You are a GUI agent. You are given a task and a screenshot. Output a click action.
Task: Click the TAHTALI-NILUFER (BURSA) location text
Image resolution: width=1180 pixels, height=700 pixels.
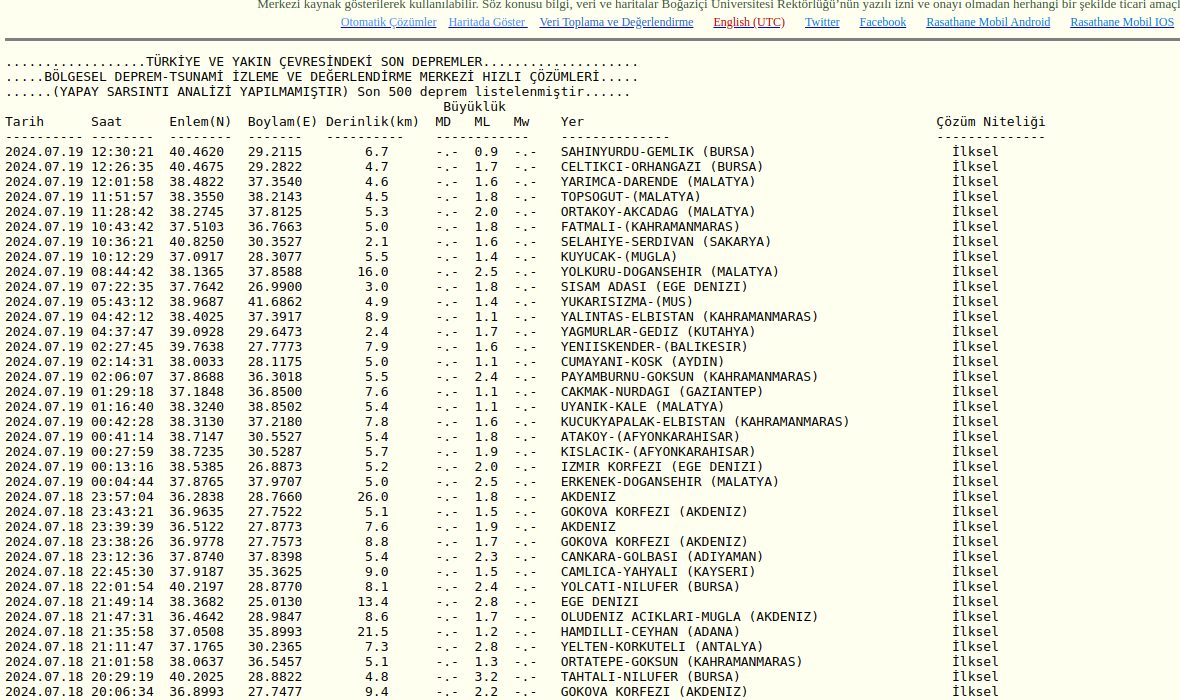click(x=650, y=677)
